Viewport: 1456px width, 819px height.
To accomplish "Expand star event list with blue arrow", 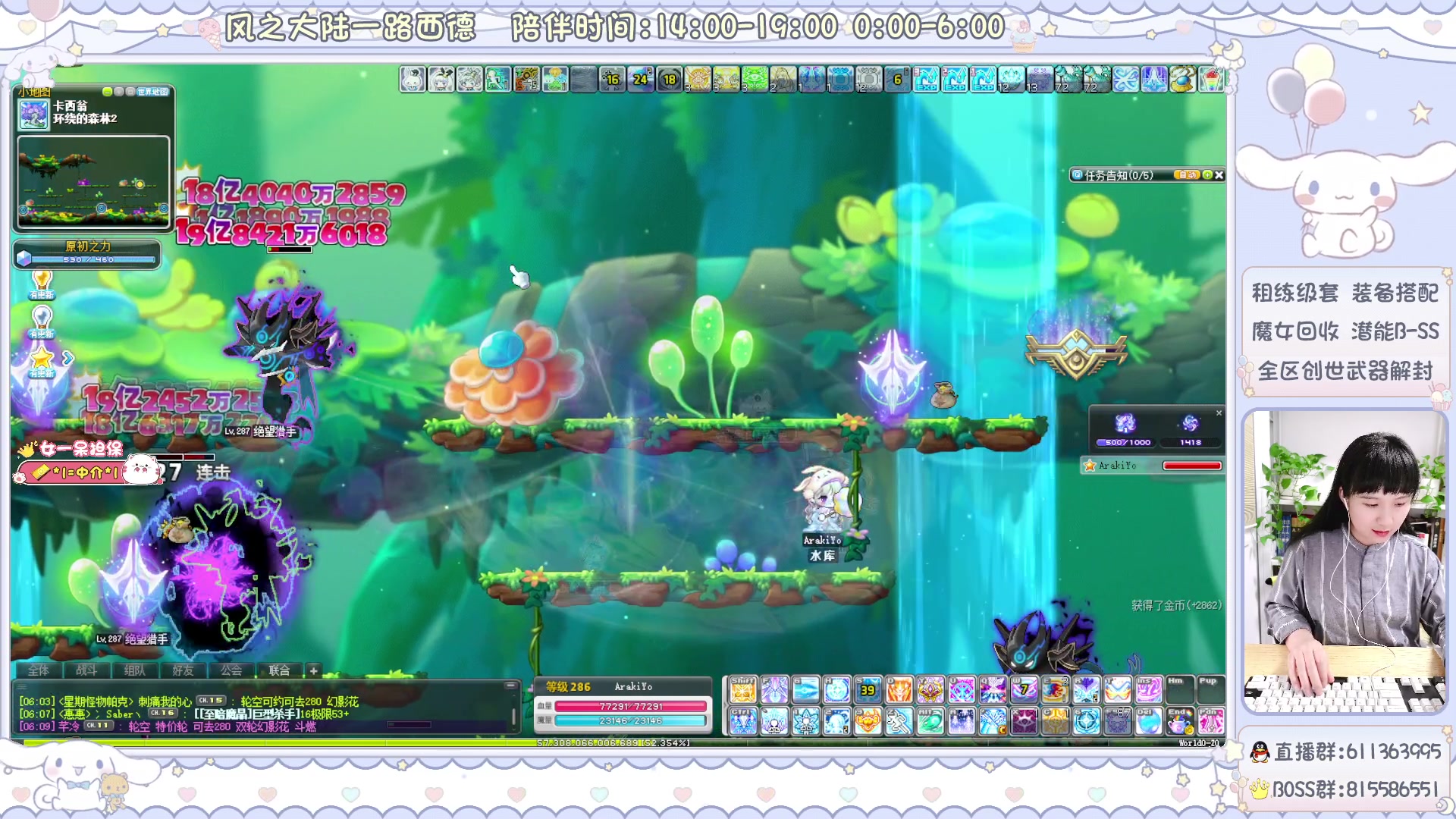I will [67, 357].
